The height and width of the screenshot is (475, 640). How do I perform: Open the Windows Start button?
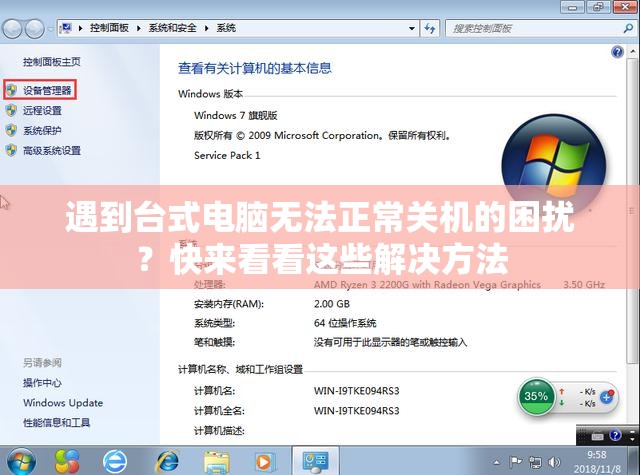click(21, 462)
